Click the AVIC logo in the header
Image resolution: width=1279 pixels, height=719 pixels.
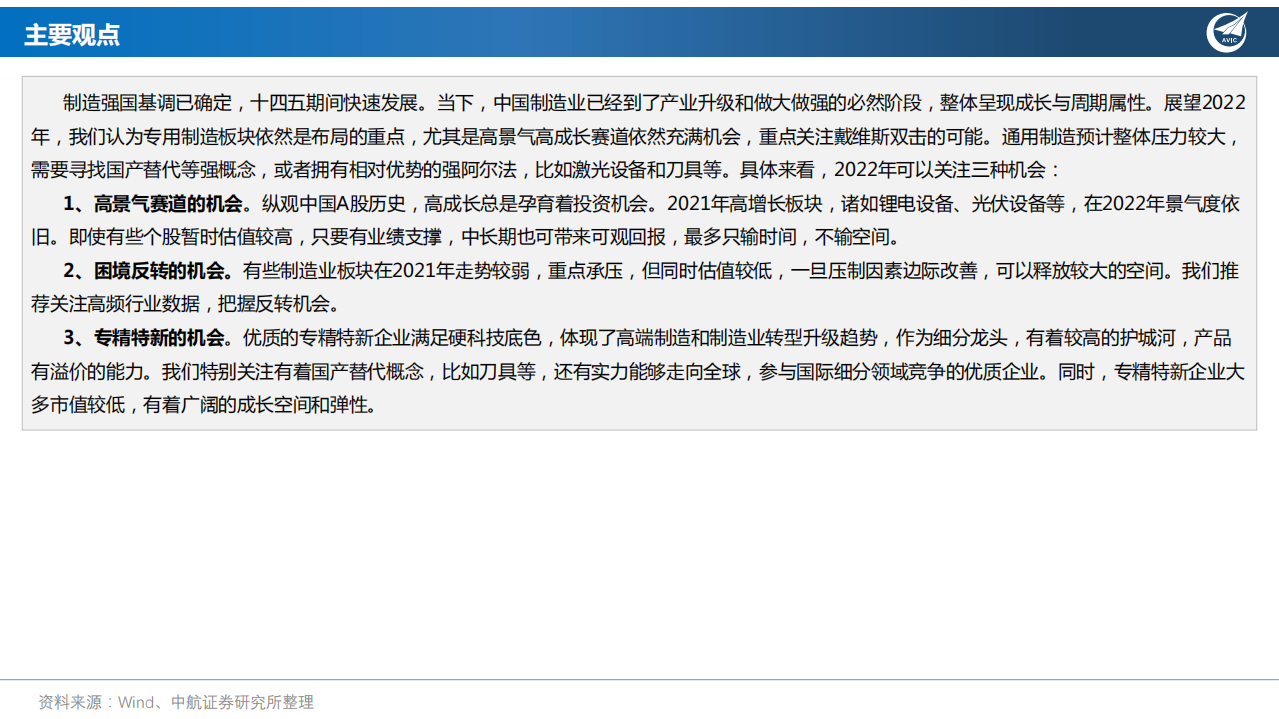pos(1226,32)
